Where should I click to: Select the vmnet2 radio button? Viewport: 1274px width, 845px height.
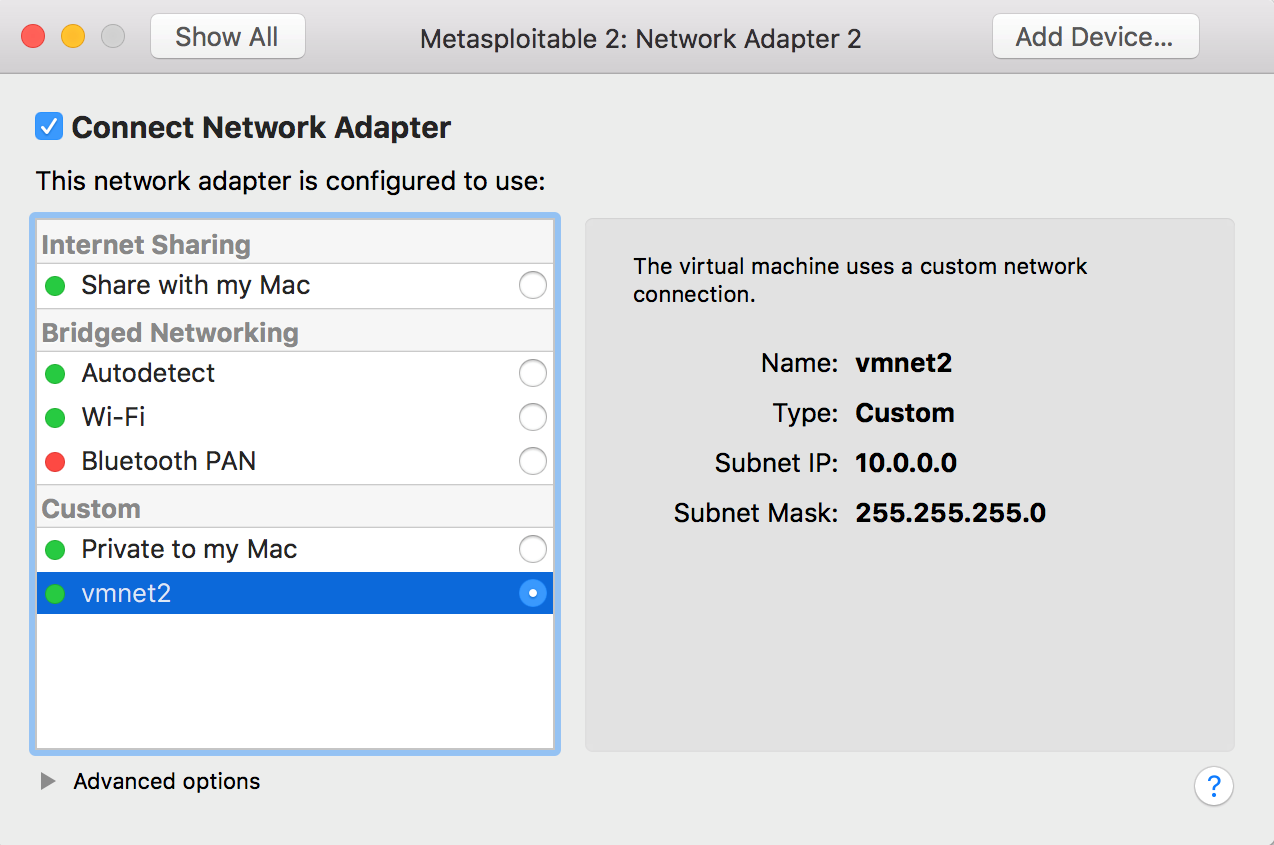pos(533,593)
